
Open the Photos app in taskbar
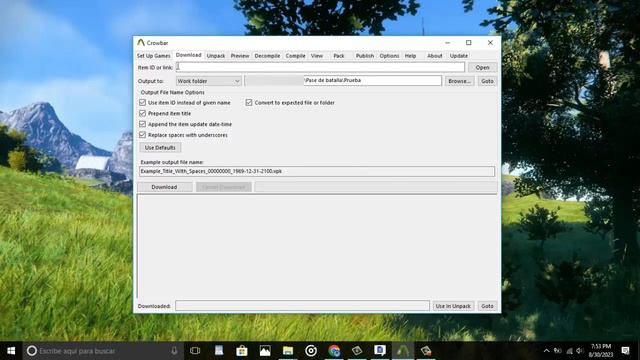coord(265,351)
